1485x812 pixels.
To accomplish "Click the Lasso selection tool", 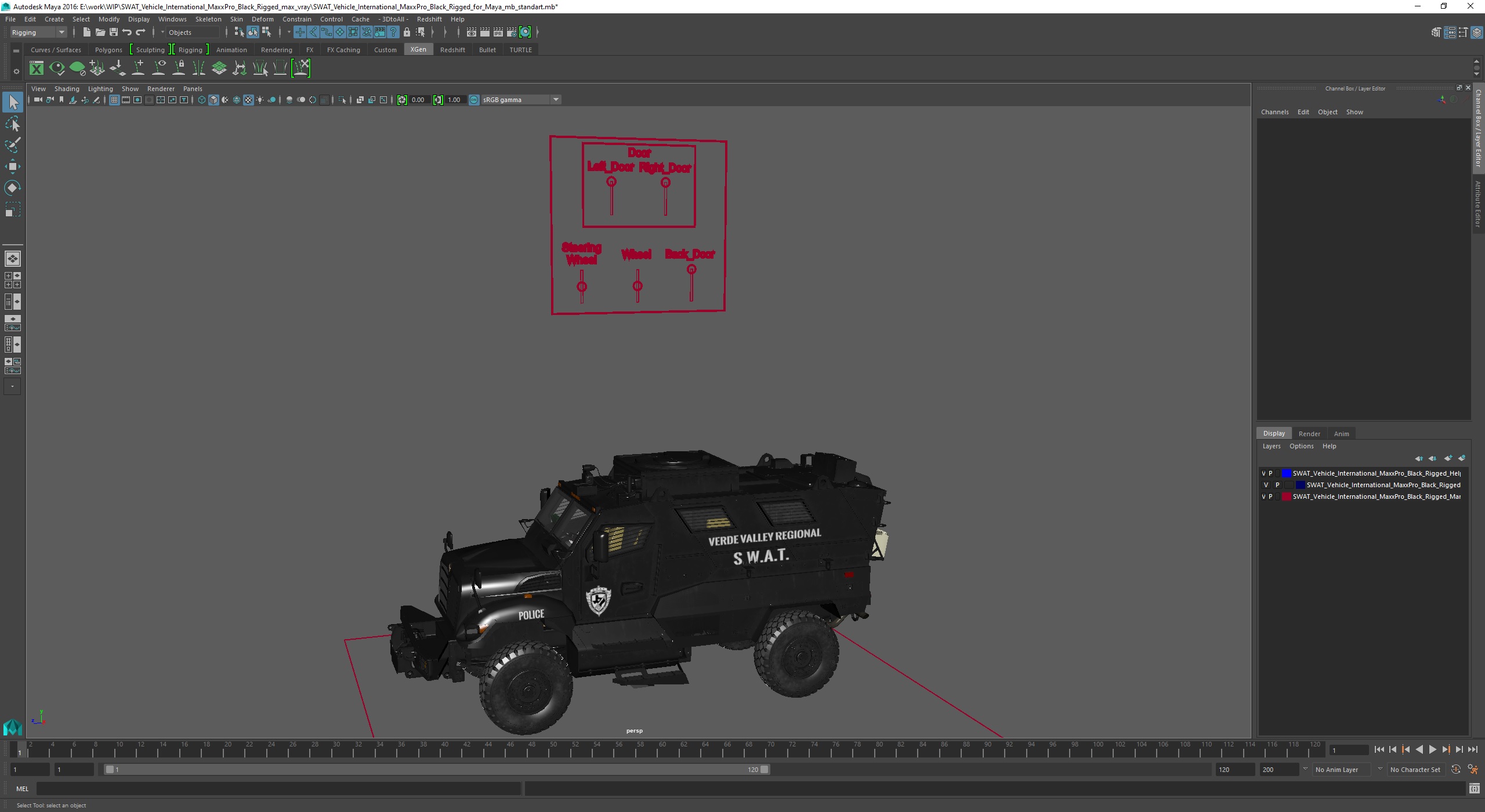I will pos(13,123).
